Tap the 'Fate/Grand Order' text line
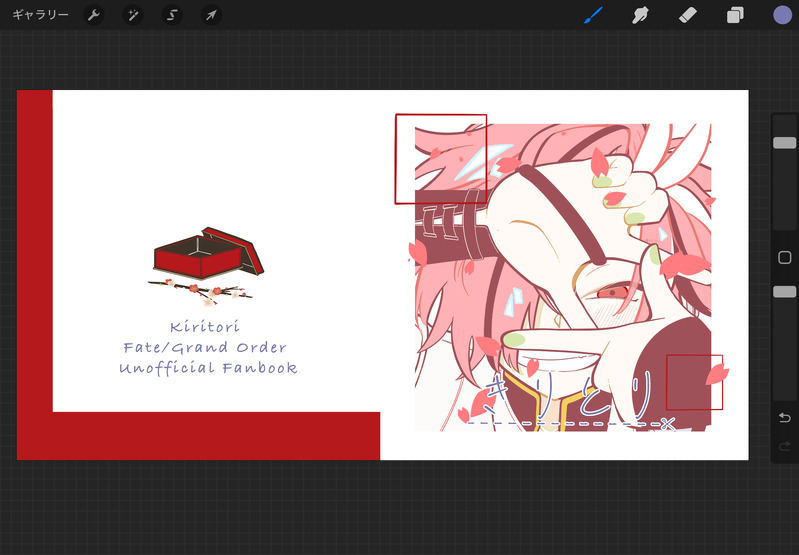Image resolution: width=799 pixels, height=555 pixels. [205, 348]
